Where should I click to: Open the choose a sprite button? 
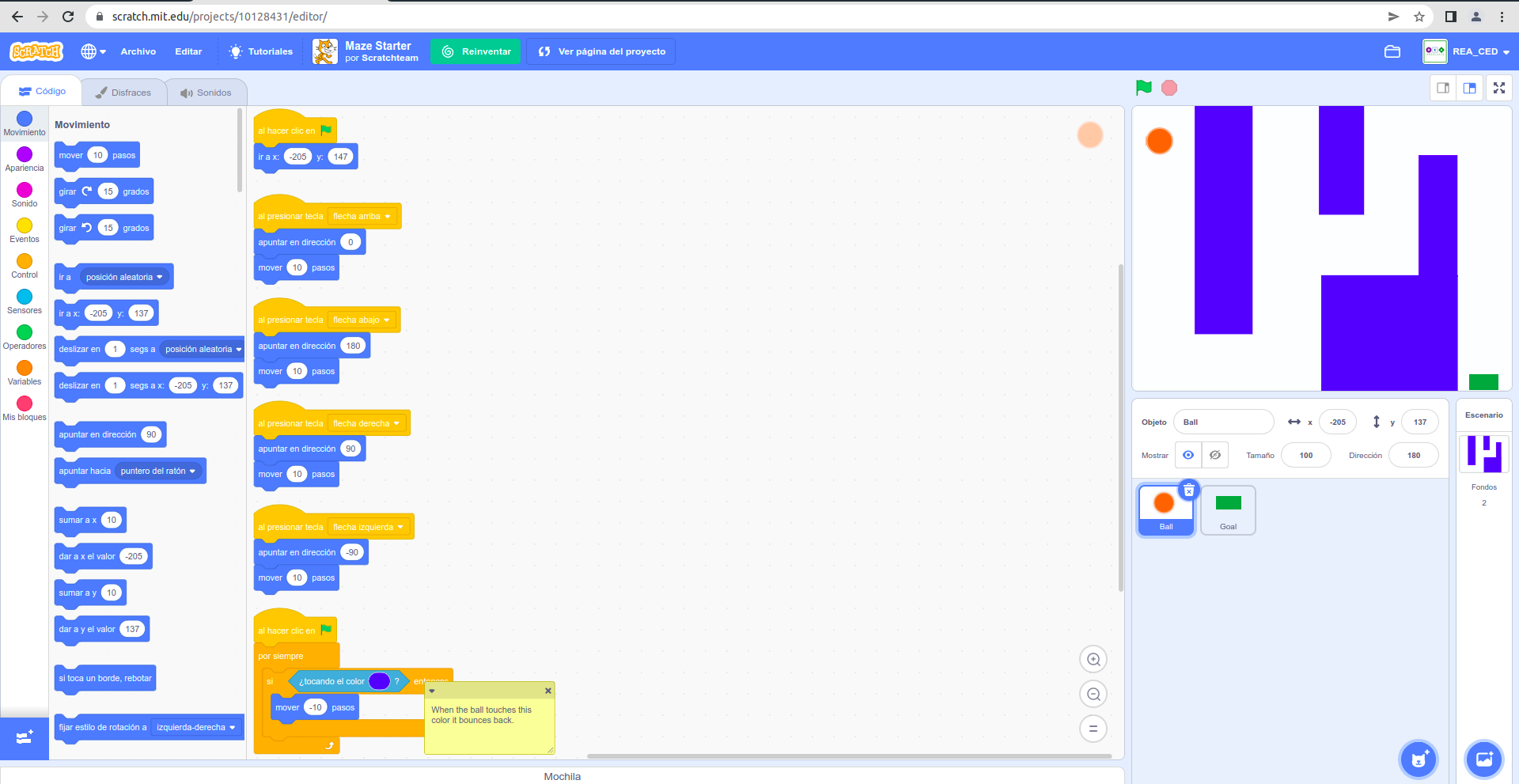(x=1418, y=759)
